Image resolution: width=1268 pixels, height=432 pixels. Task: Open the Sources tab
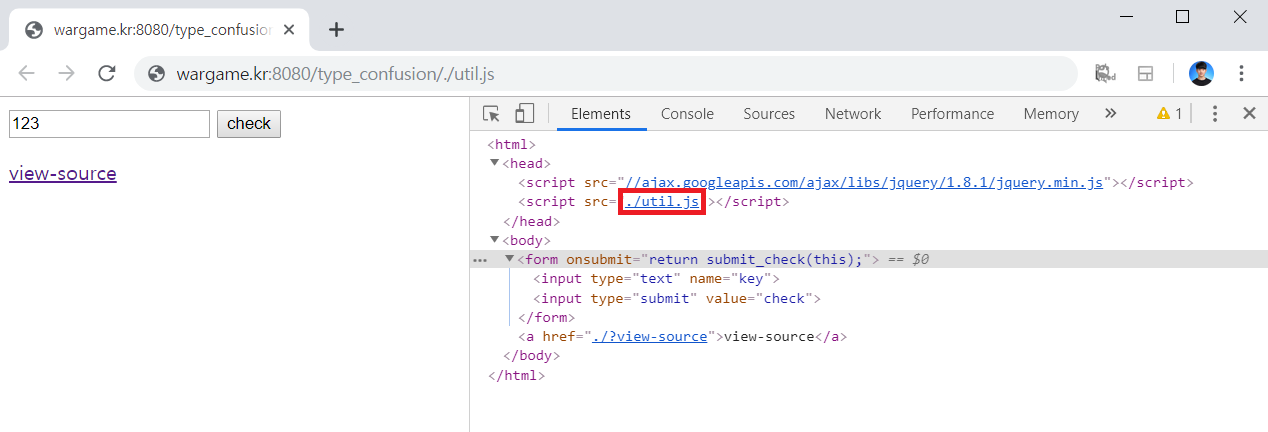[x=769, y=114]
